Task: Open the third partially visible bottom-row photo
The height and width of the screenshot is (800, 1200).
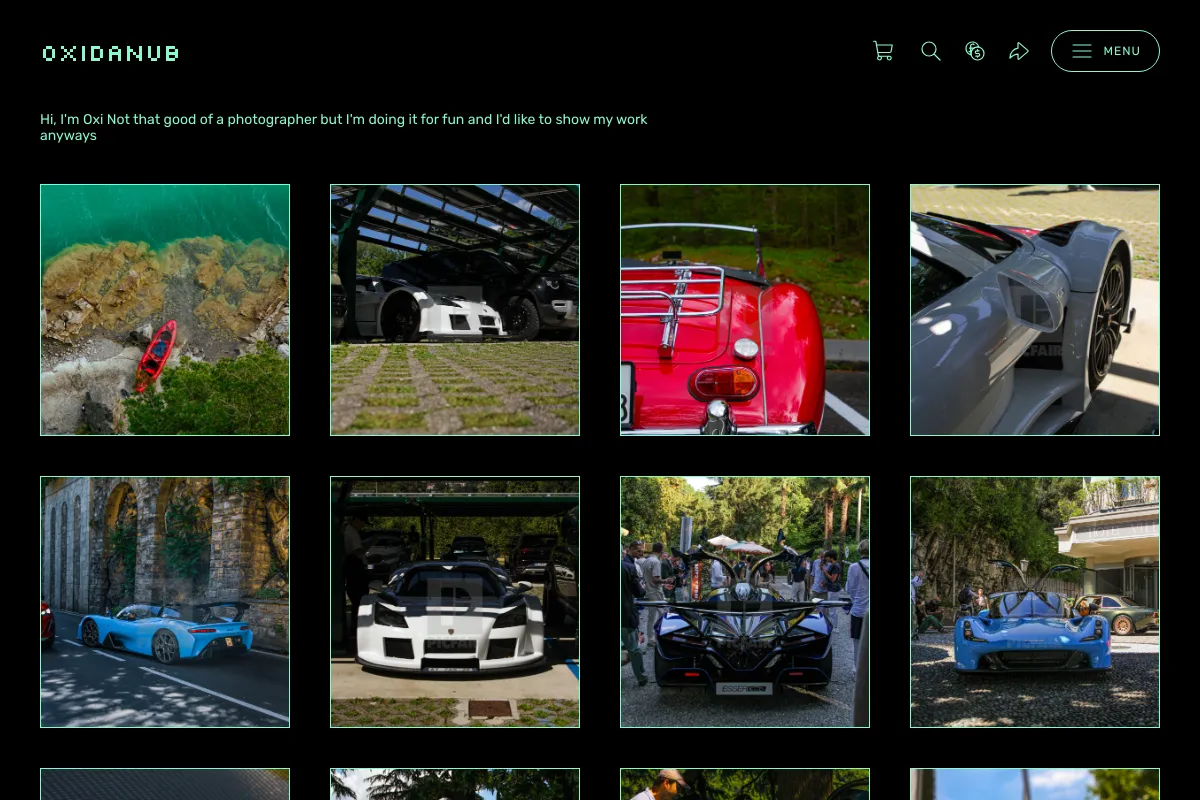Action: pyautogui.click(x=745, y=784)
